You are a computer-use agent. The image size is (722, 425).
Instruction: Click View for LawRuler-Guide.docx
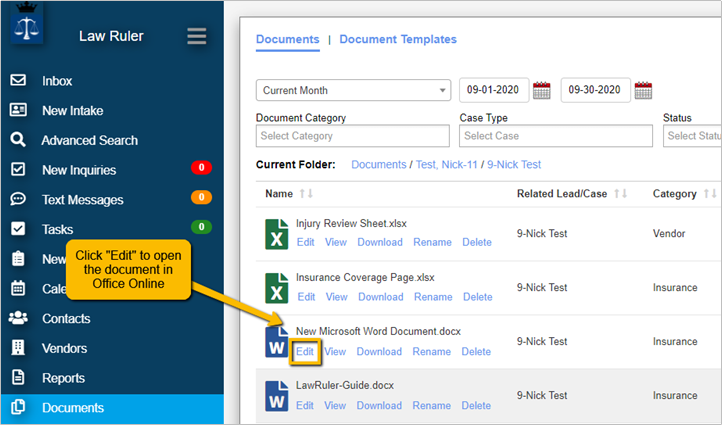pyautogui.click(x=335, y=406)
